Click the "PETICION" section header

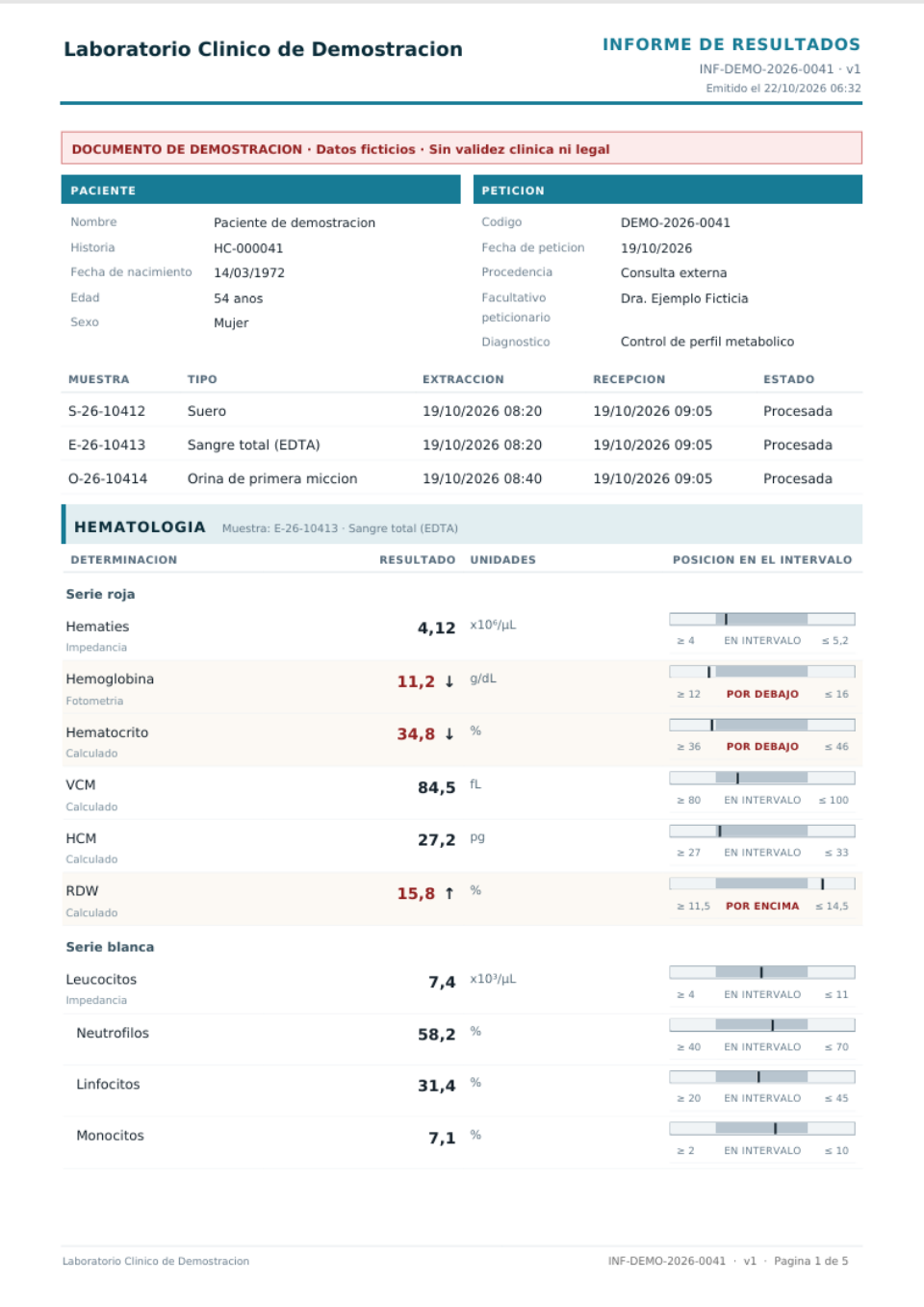668,190
